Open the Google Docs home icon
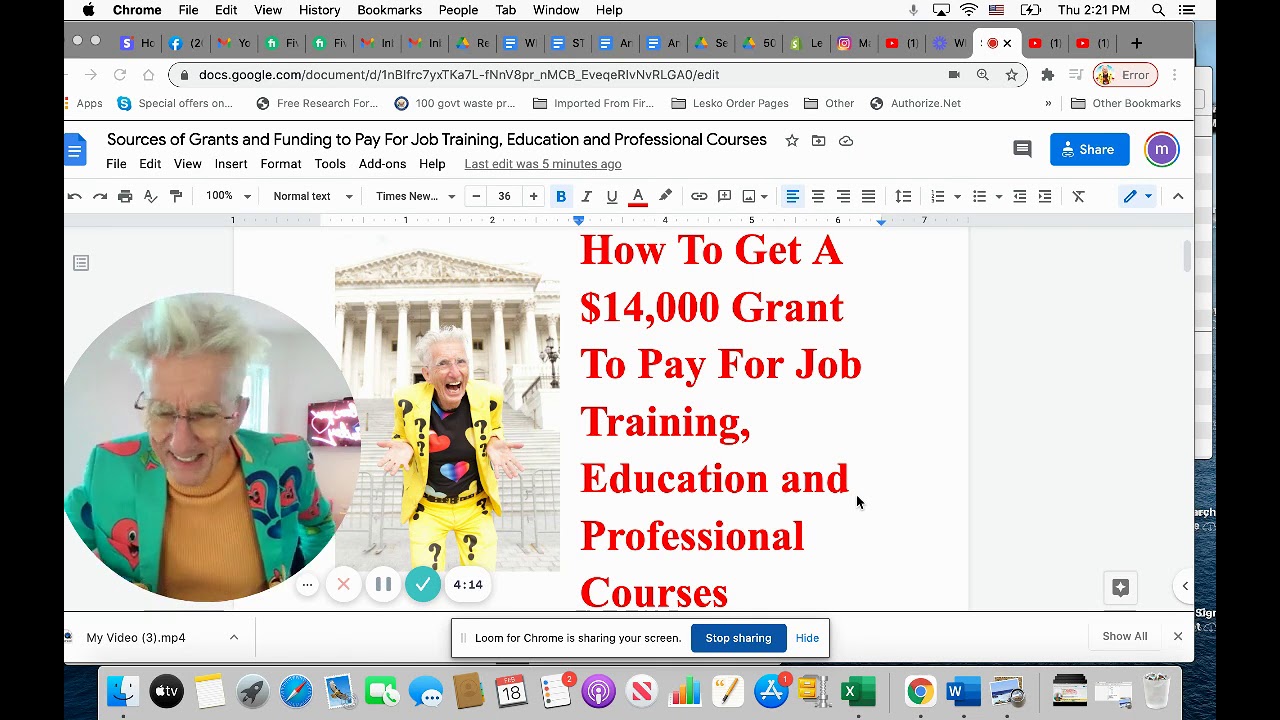1280x720 pixels. pos(76,151)
